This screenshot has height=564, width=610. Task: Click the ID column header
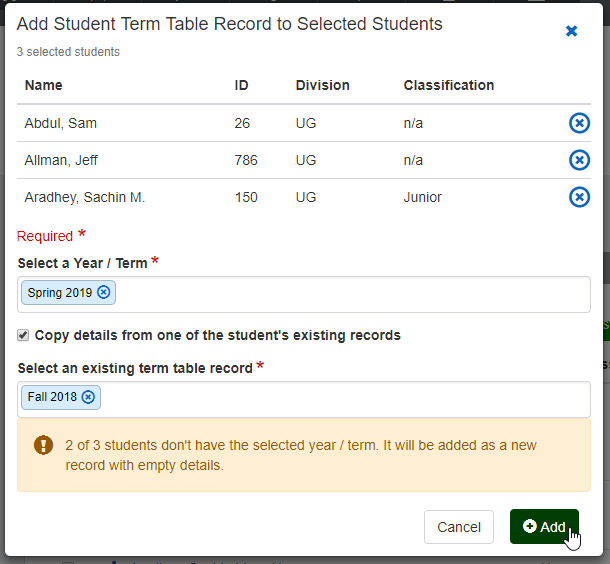[x=242, y=85]
